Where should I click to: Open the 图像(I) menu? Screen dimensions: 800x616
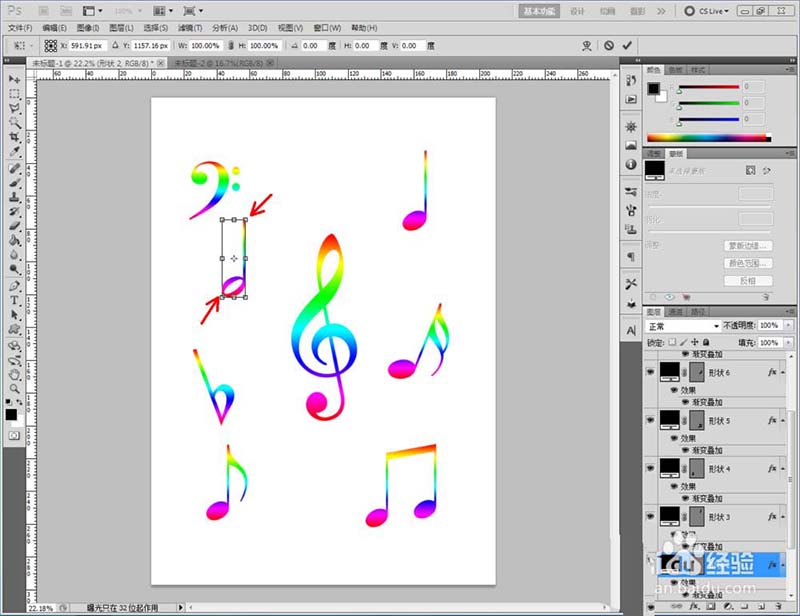coord(87,28)
